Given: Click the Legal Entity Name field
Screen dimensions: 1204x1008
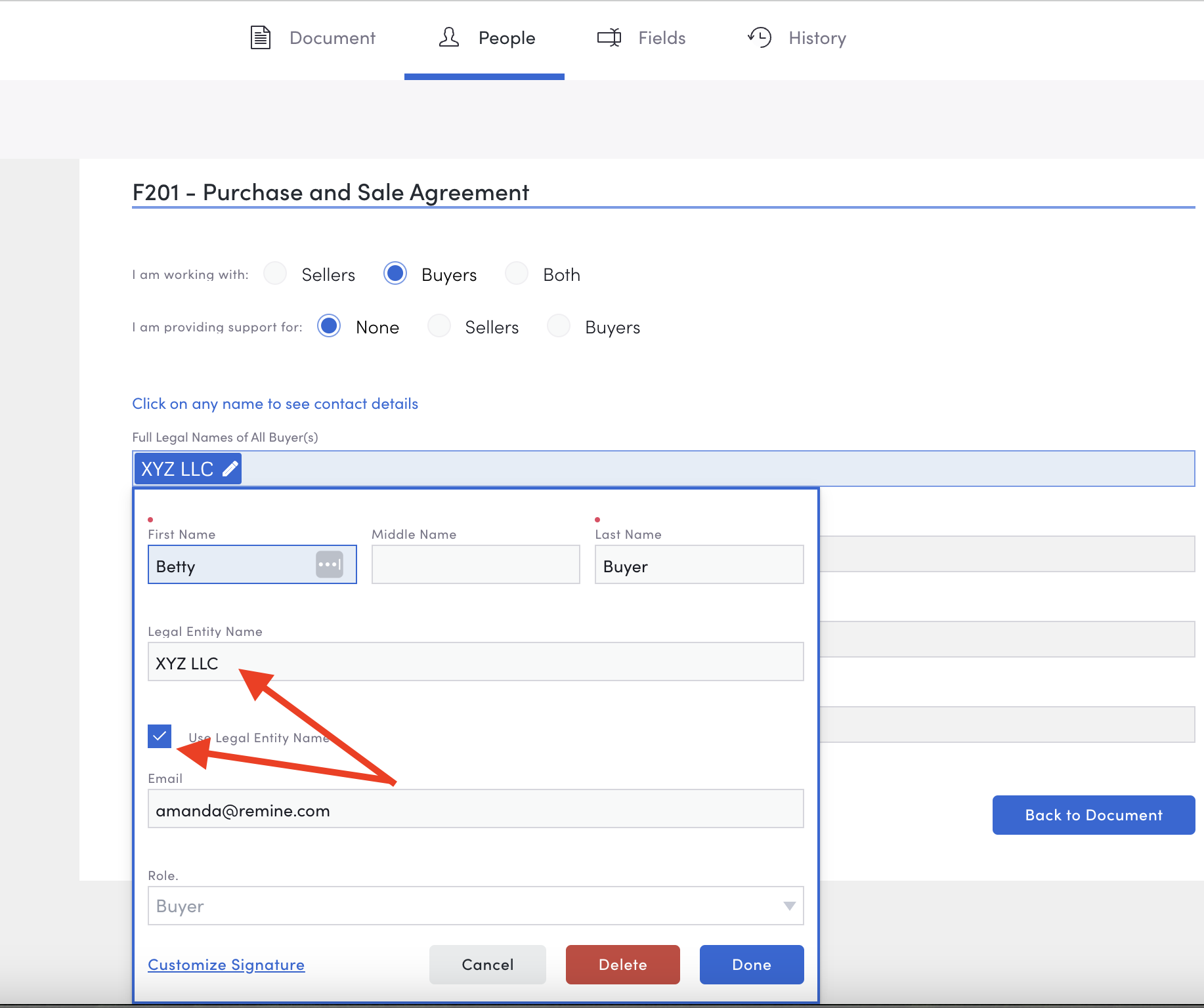Looking at the screenshot, I should (476, 661).
